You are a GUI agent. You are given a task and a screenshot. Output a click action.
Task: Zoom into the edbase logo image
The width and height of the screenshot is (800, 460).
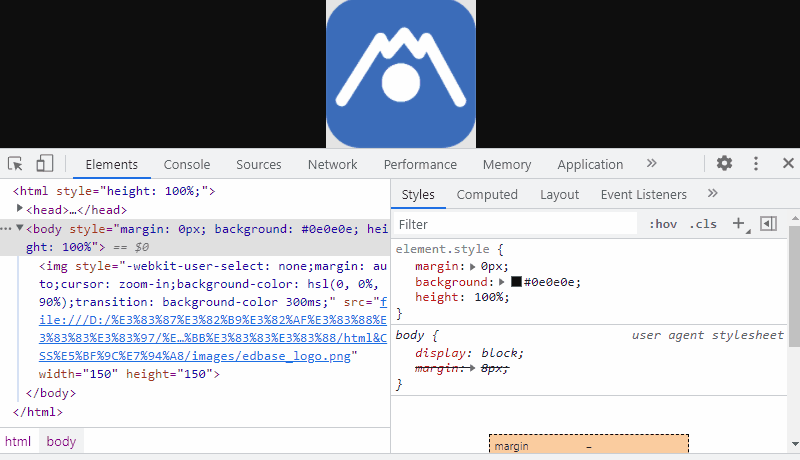pos(401,74)
